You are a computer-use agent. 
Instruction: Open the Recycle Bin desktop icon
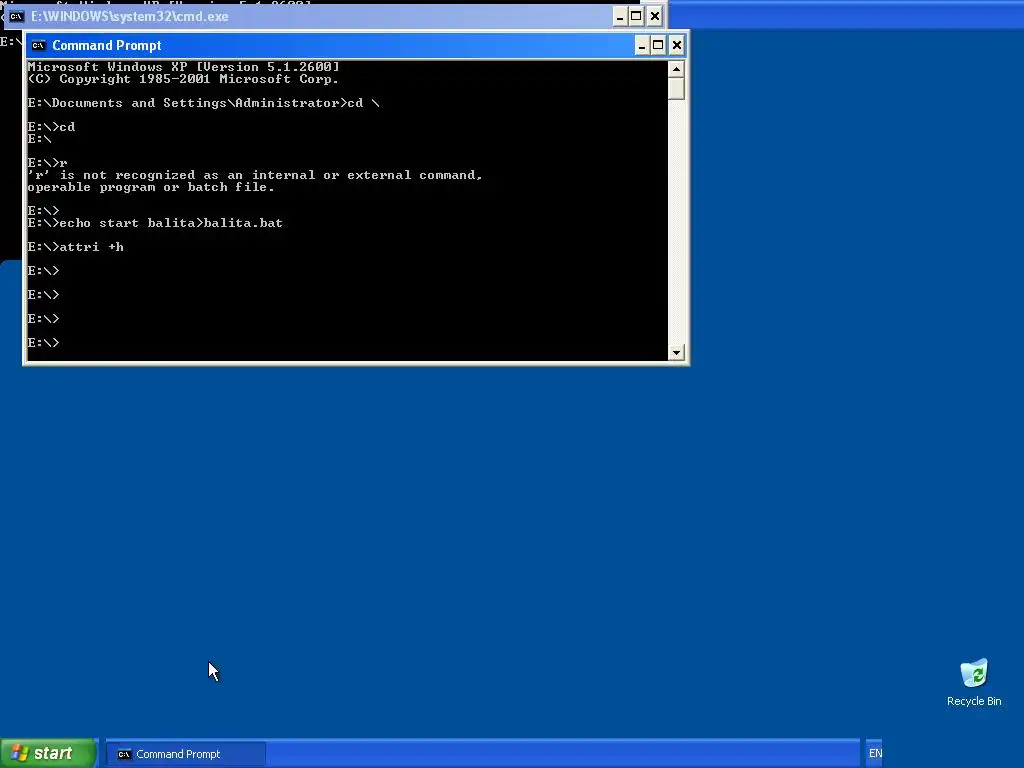974,683
